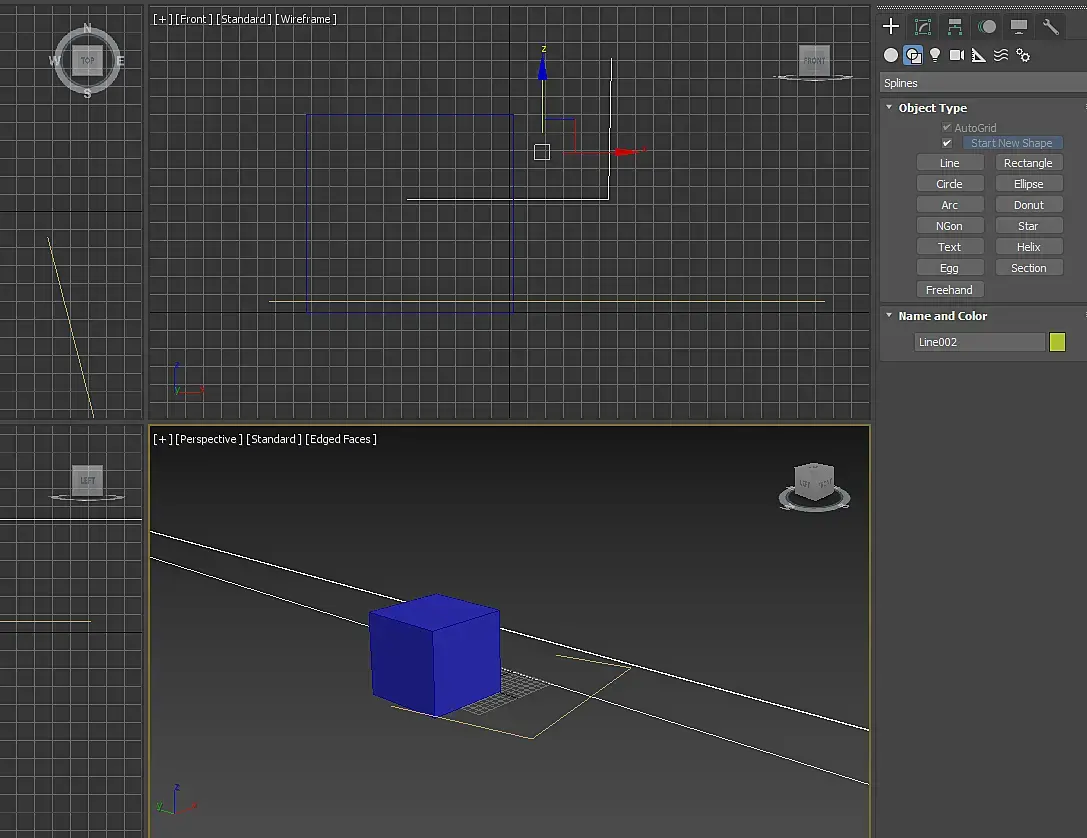Image resolution: width=1087 pixels, height=838 pixels.
Task: Click the Helix spline button
Action: pyautogui.click(x=1029, y=247)
